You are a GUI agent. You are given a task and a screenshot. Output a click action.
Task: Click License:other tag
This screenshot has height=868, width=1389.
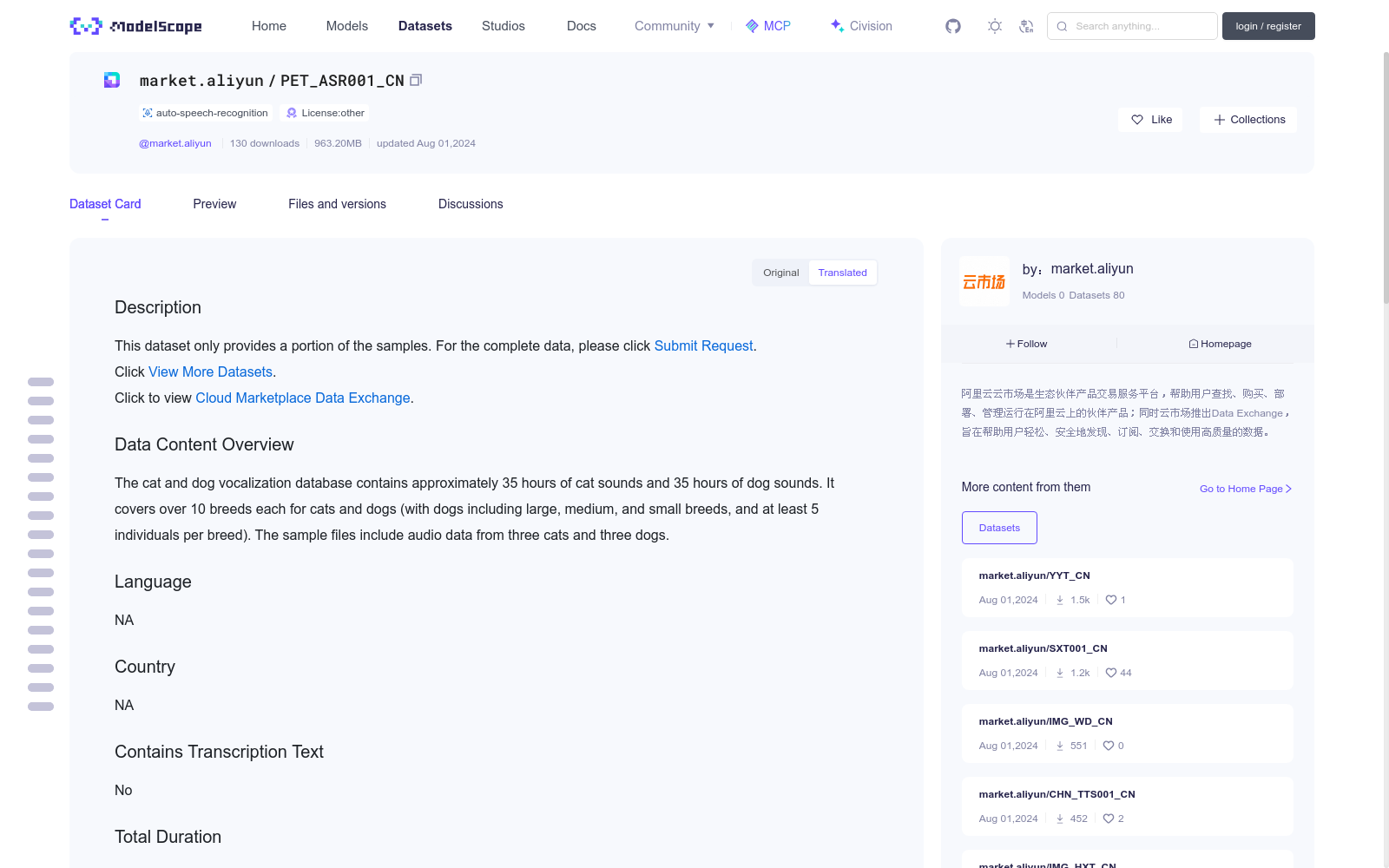tap(326, 113)
